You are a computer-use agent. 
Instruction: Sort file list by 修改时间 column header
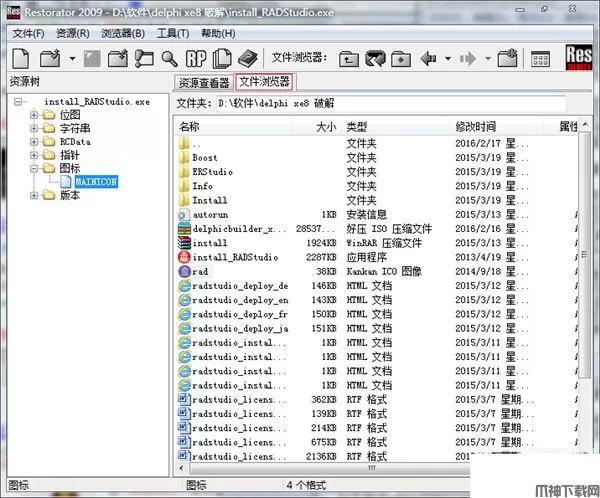[x=476, y=127]
